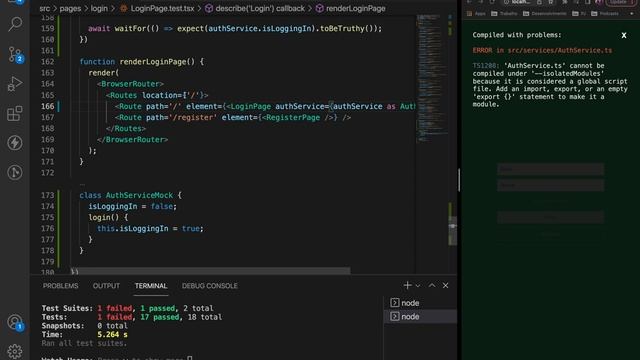Viewport: 640px width, 360px height.
Task: Open the Apps bookmark in the browser
Action: 476,13
